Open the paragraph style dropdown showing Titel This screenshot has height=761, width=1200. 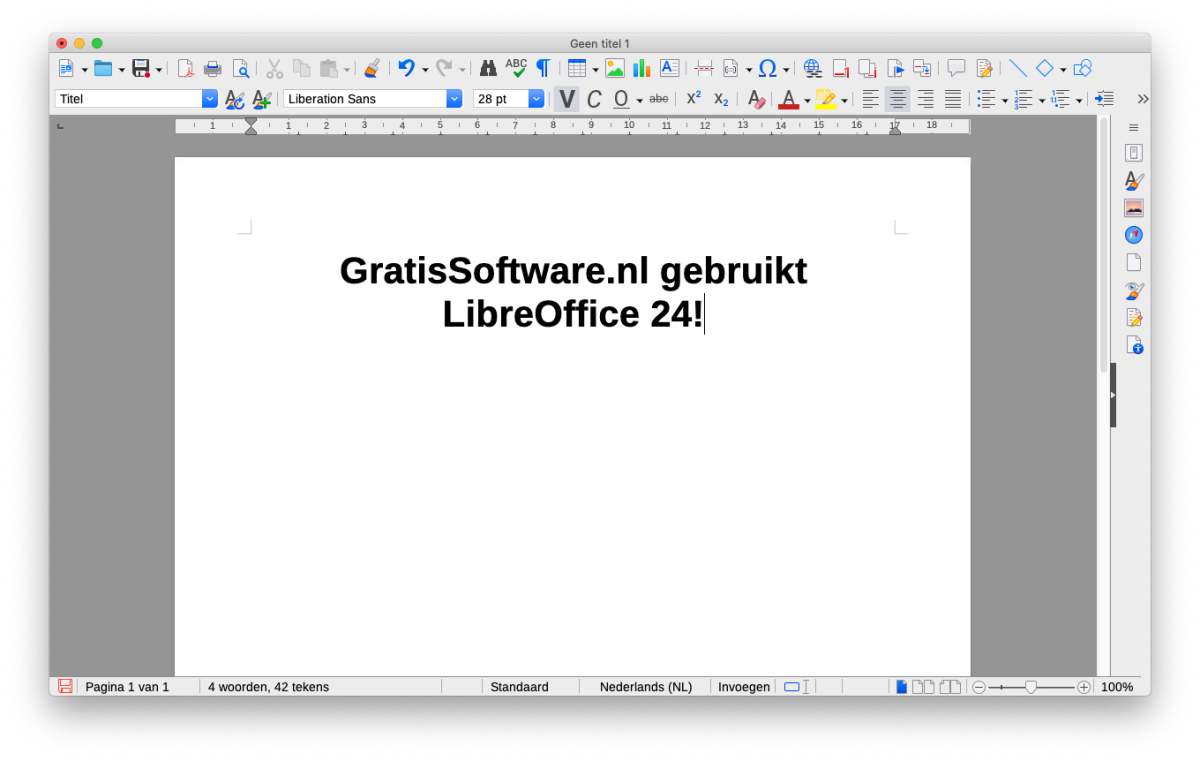210,99
